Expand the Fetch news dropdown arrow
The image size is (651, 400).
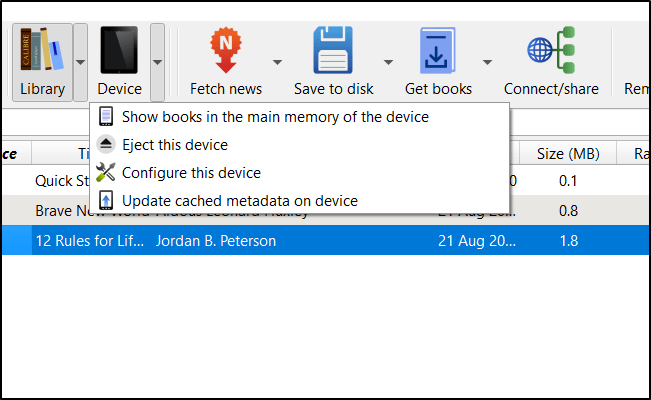275,62
